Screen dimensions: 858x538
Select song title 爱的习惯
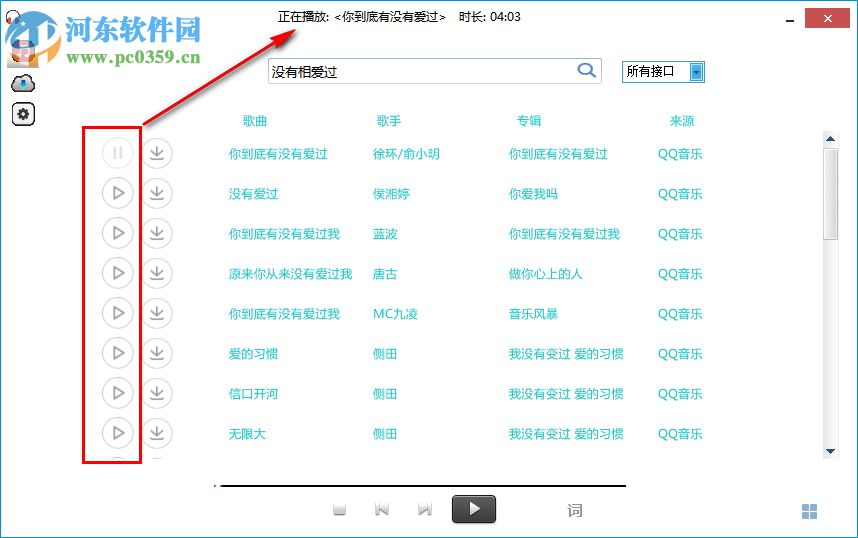pyautogui.click(x=253, y=354)
